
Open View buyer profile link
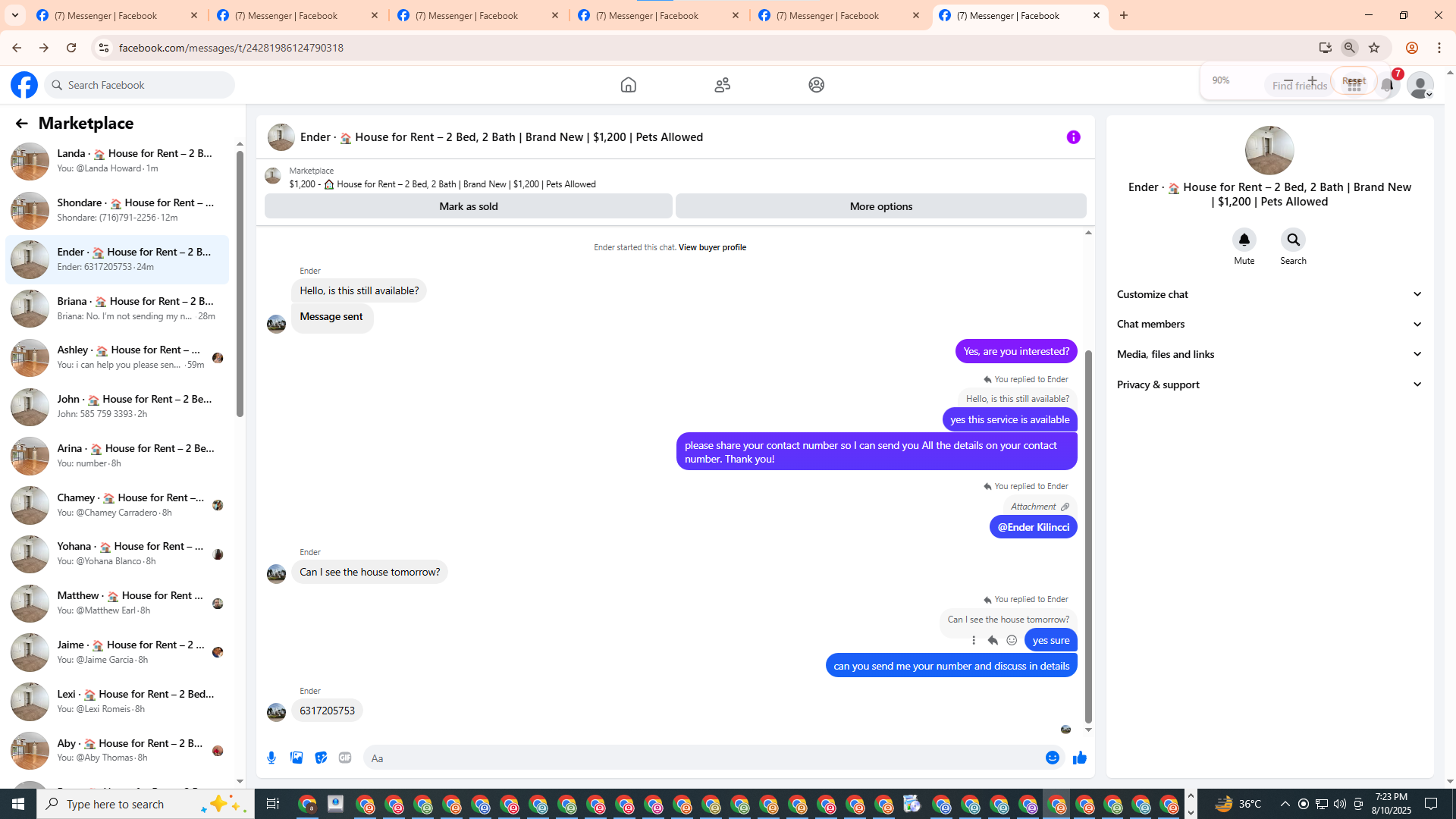tap(712, 247)
